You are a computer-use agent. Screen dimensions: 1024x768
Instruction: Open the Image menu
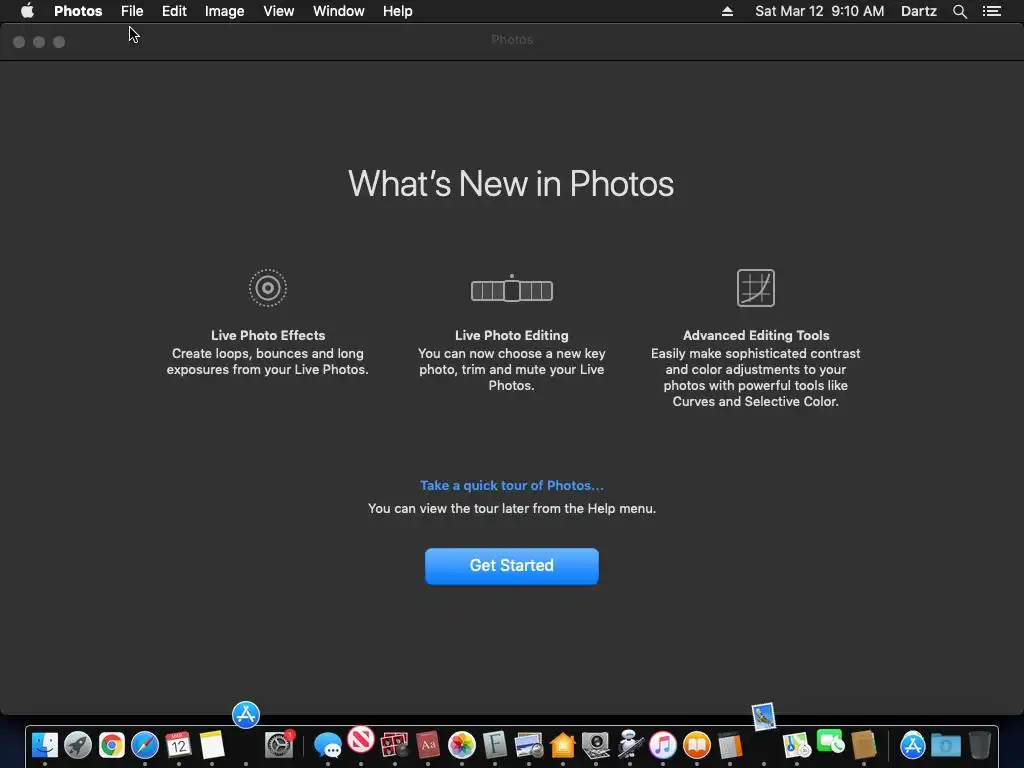[224, 11]
